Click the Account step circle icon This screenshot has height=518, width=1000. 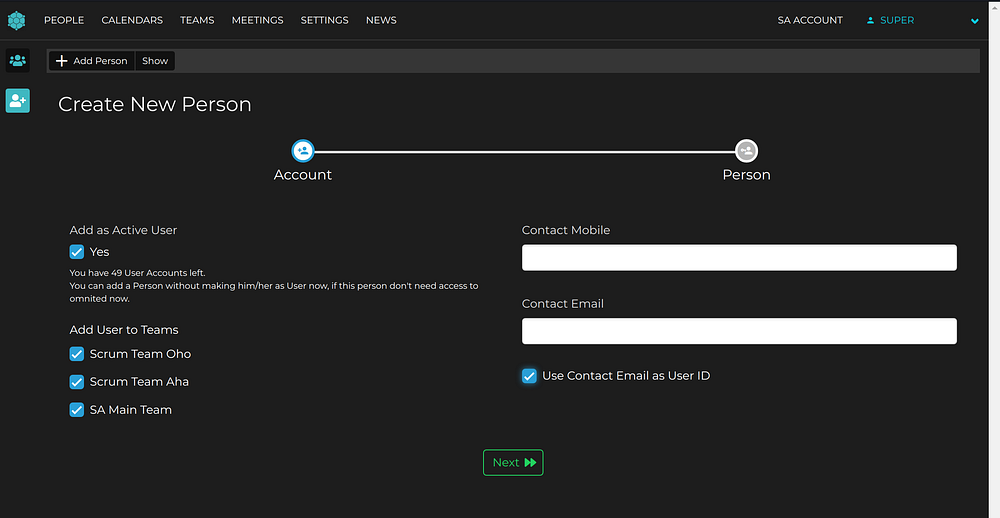pos(303,151)
